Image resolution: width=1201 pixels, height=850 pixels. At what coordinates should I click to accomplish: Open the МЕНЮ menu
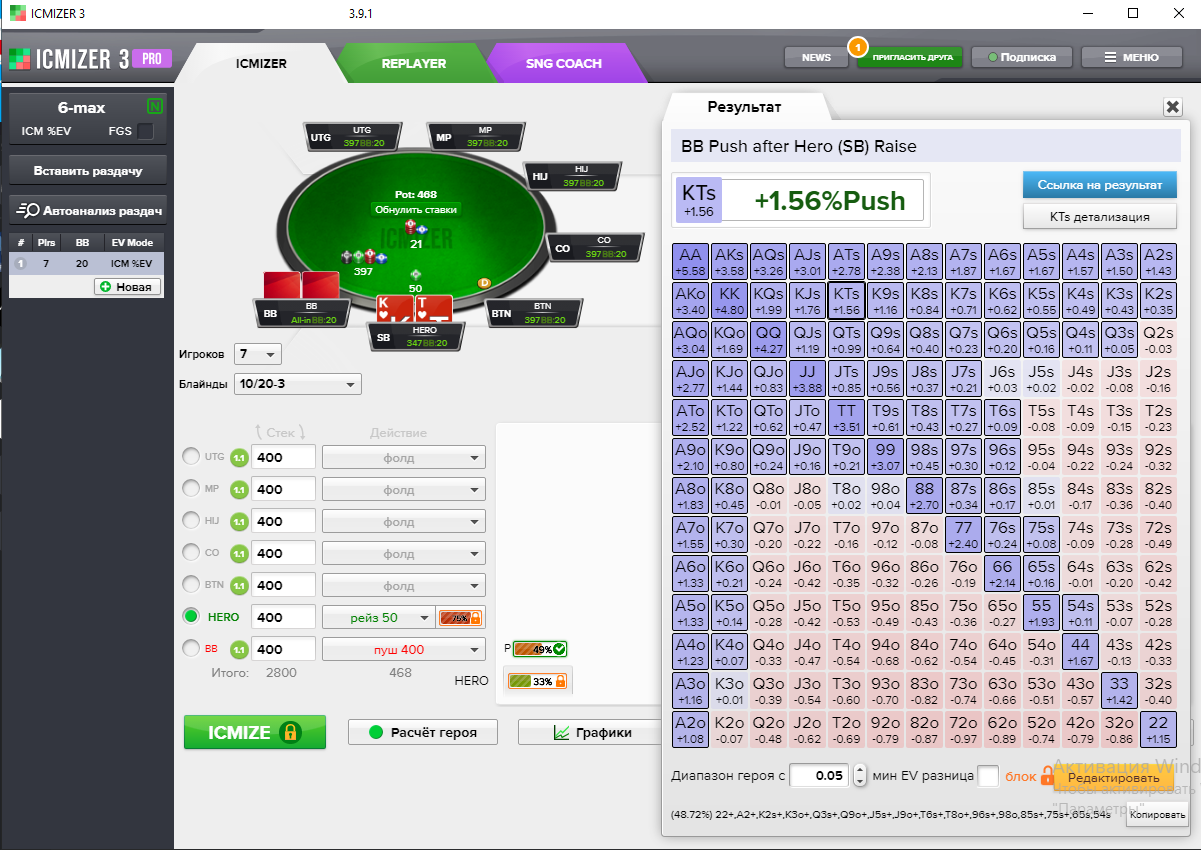click(x=1132, y=57)
